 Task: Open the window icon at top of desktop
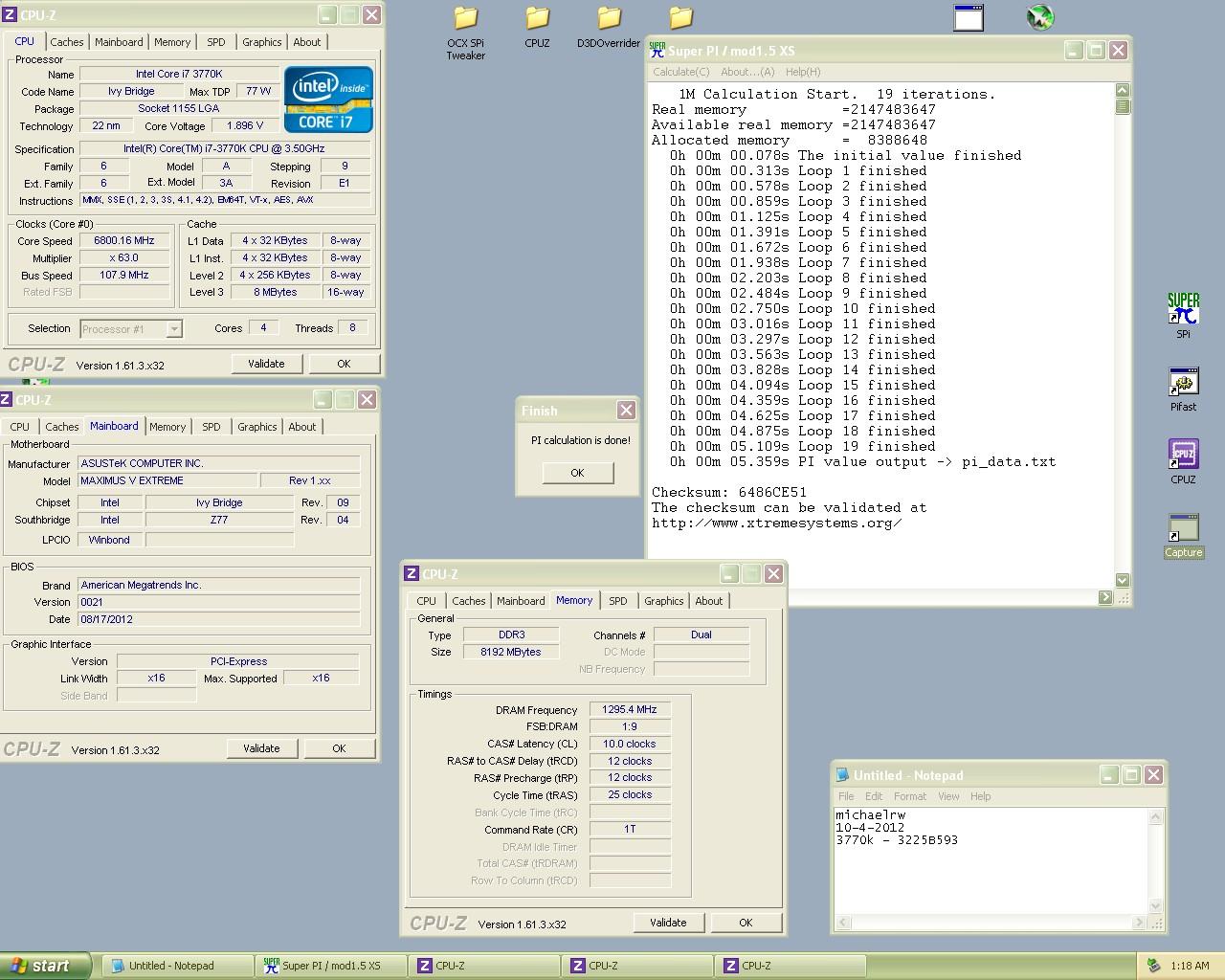pos(969,18)
